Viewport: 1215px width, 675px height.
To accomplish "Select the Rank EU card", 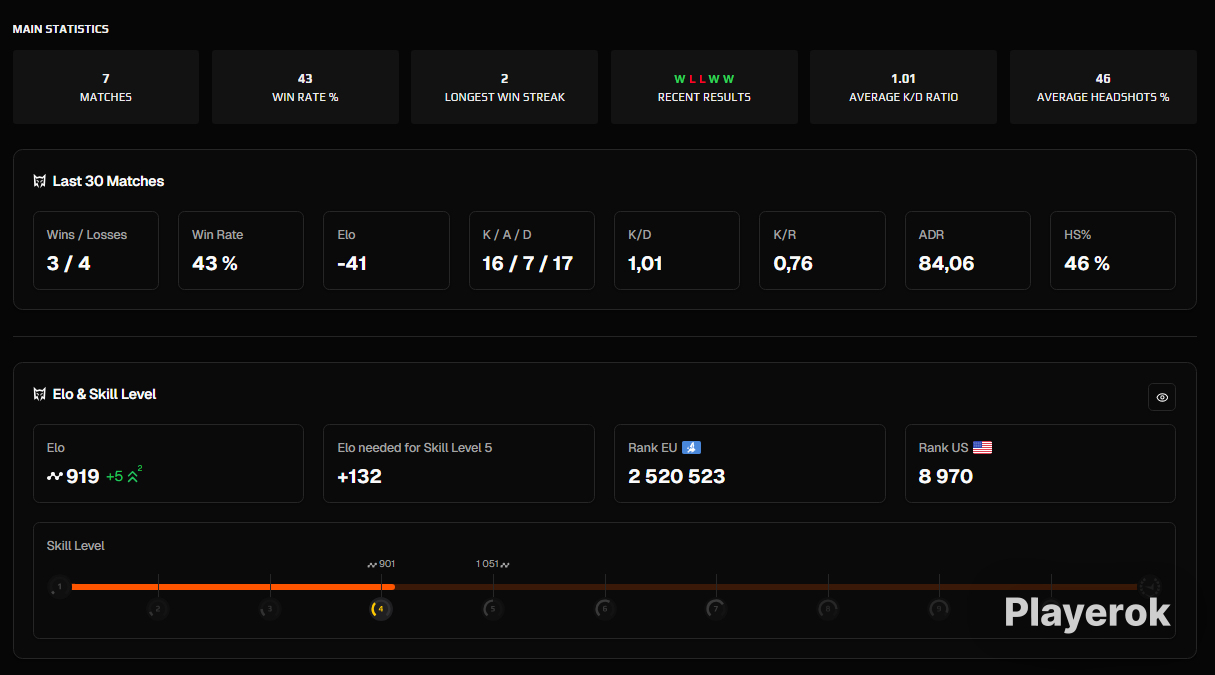I will 749,463.
